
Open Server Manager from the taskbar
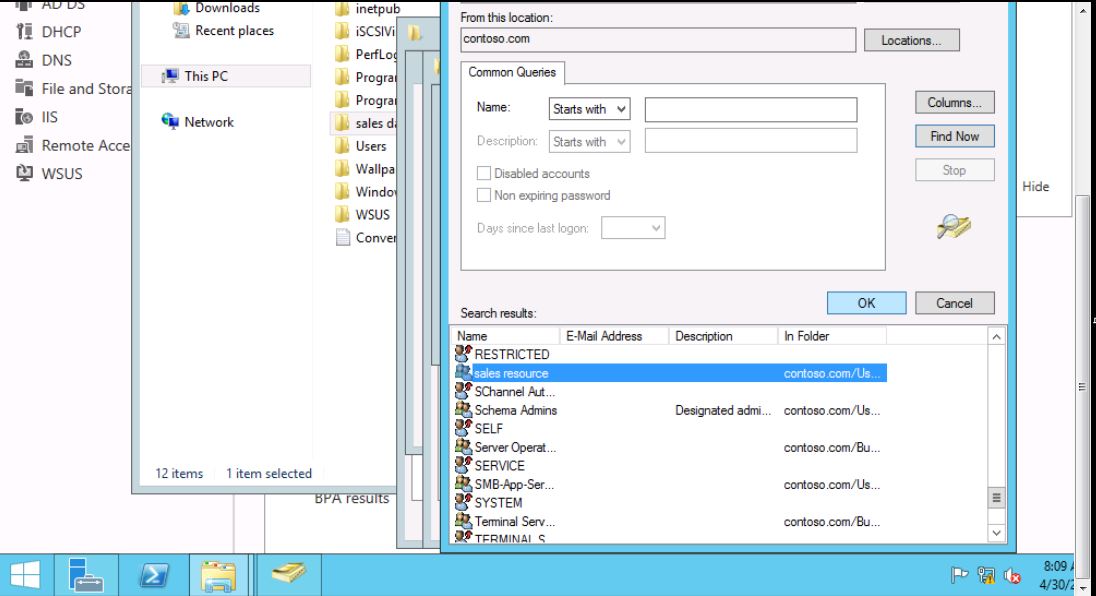pos(86,576)
